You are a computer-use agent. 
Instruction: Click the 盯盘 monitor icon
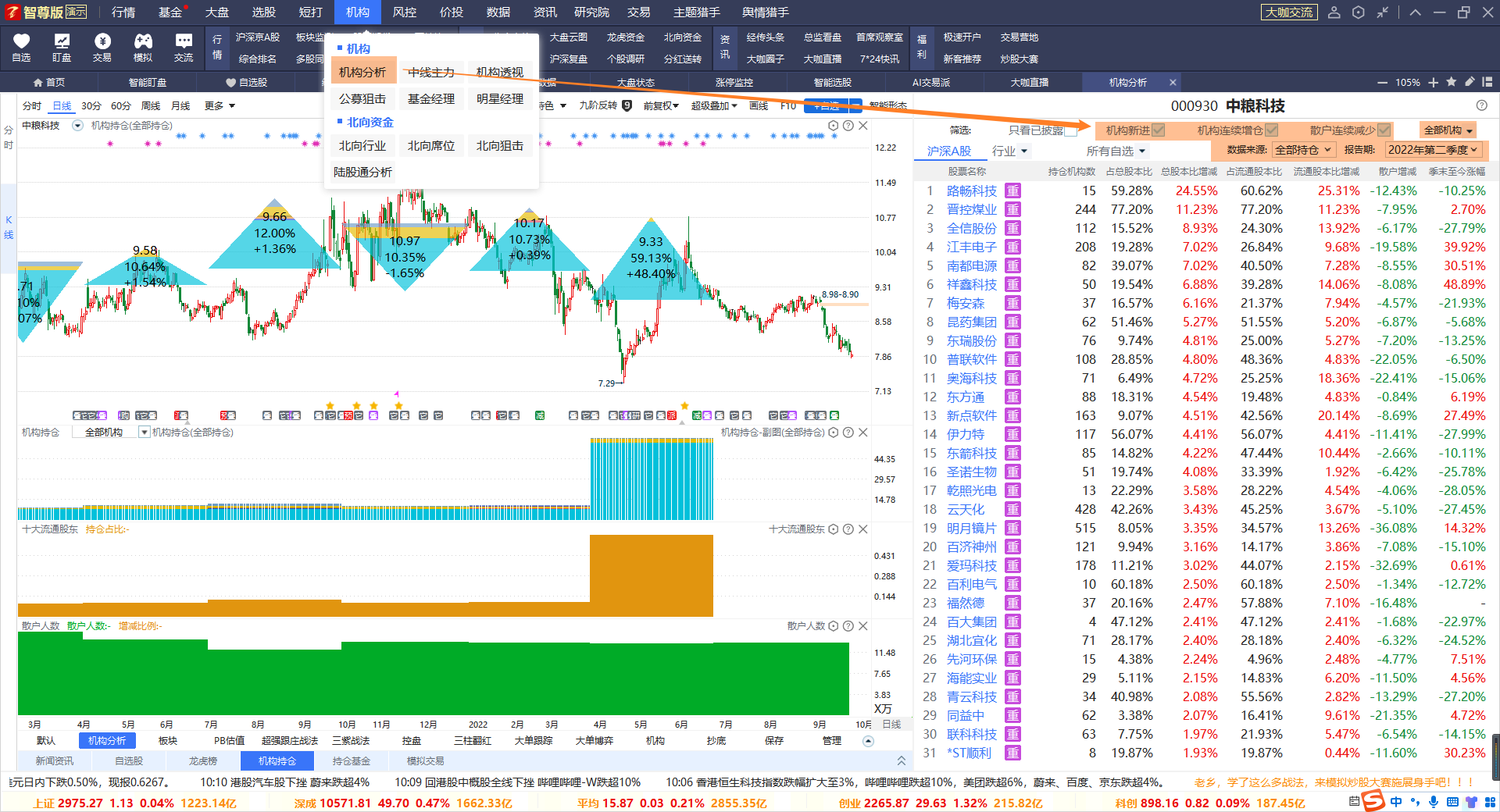[x=62, y=41]
